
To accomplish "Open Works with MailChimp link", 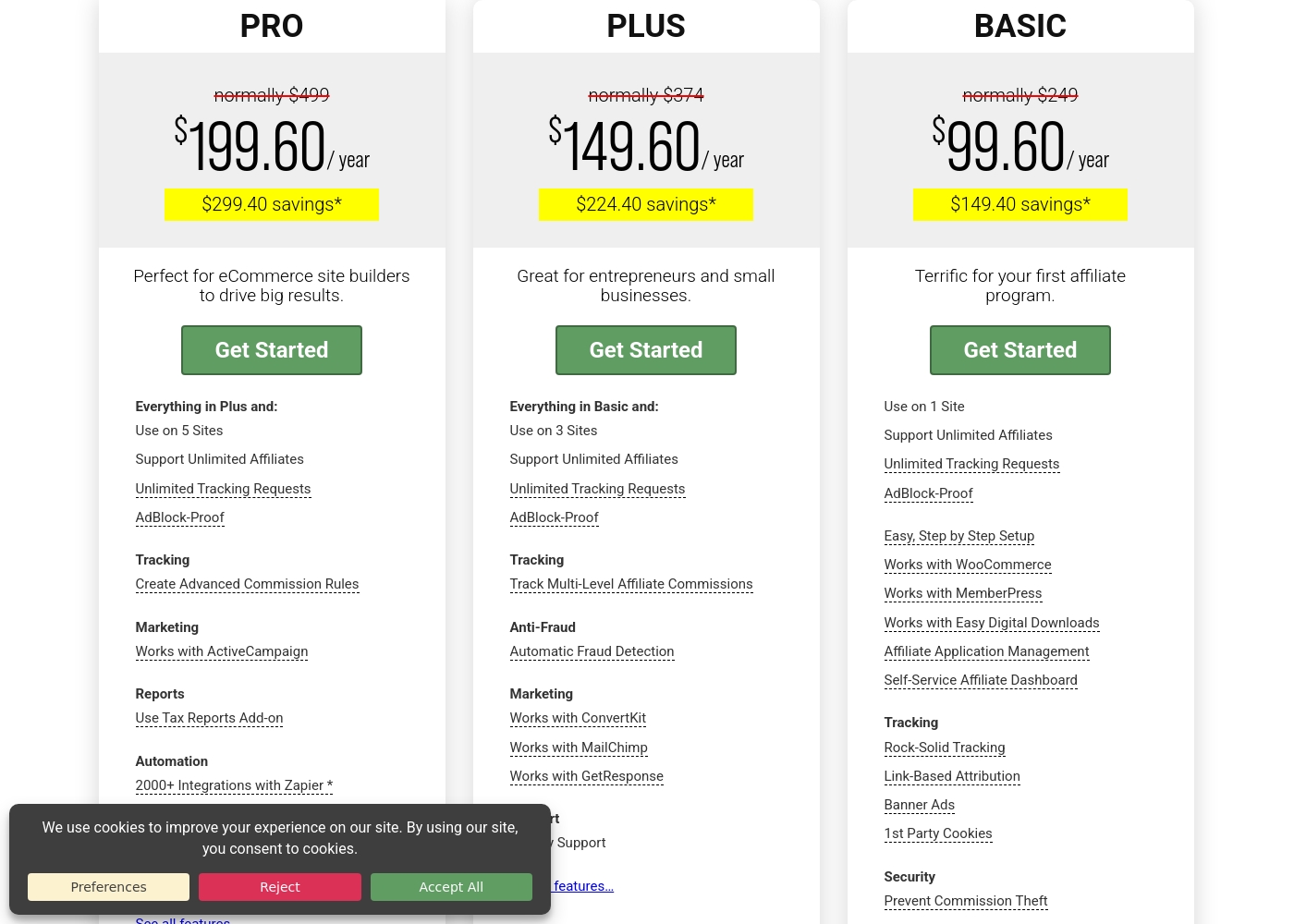I will (579, 748).
